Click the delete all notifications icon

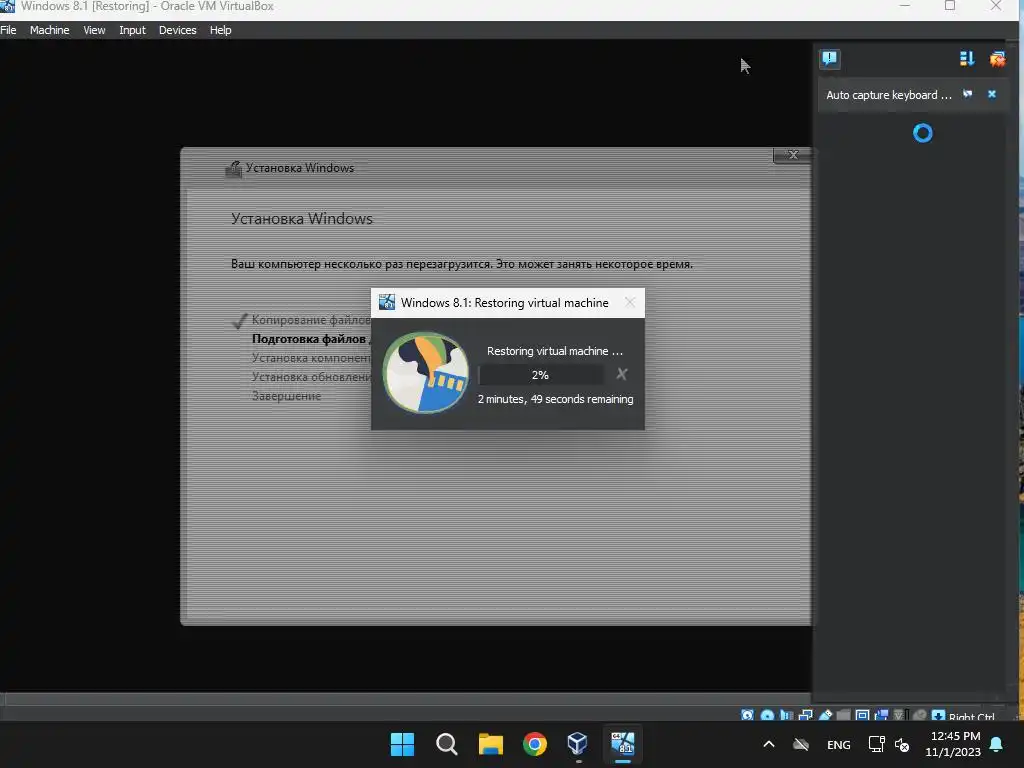997,59
